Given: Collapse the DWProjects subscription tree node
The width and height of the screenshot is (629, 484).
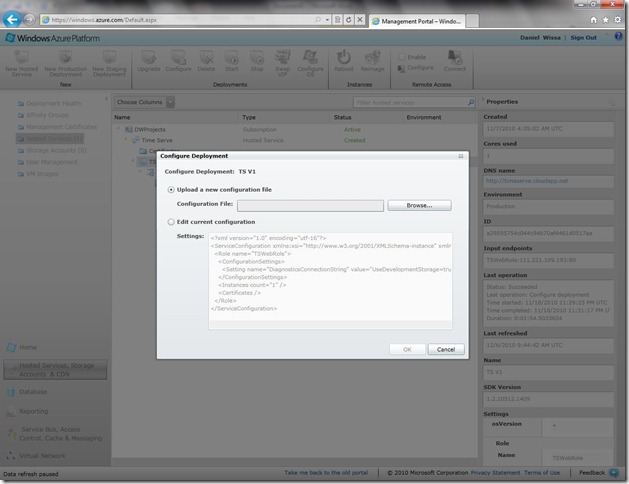Looking at the screenshot, I should (118, 129).
